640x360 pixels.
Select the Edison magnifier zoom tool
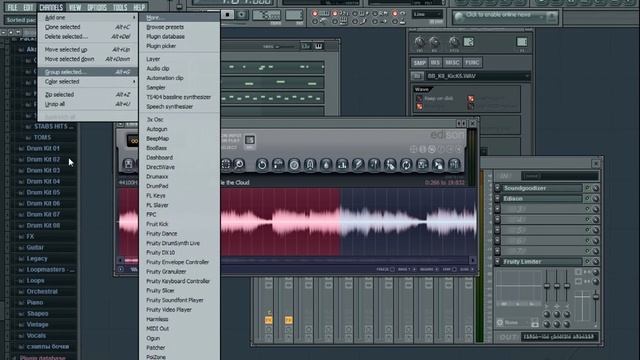pos(239,164)
